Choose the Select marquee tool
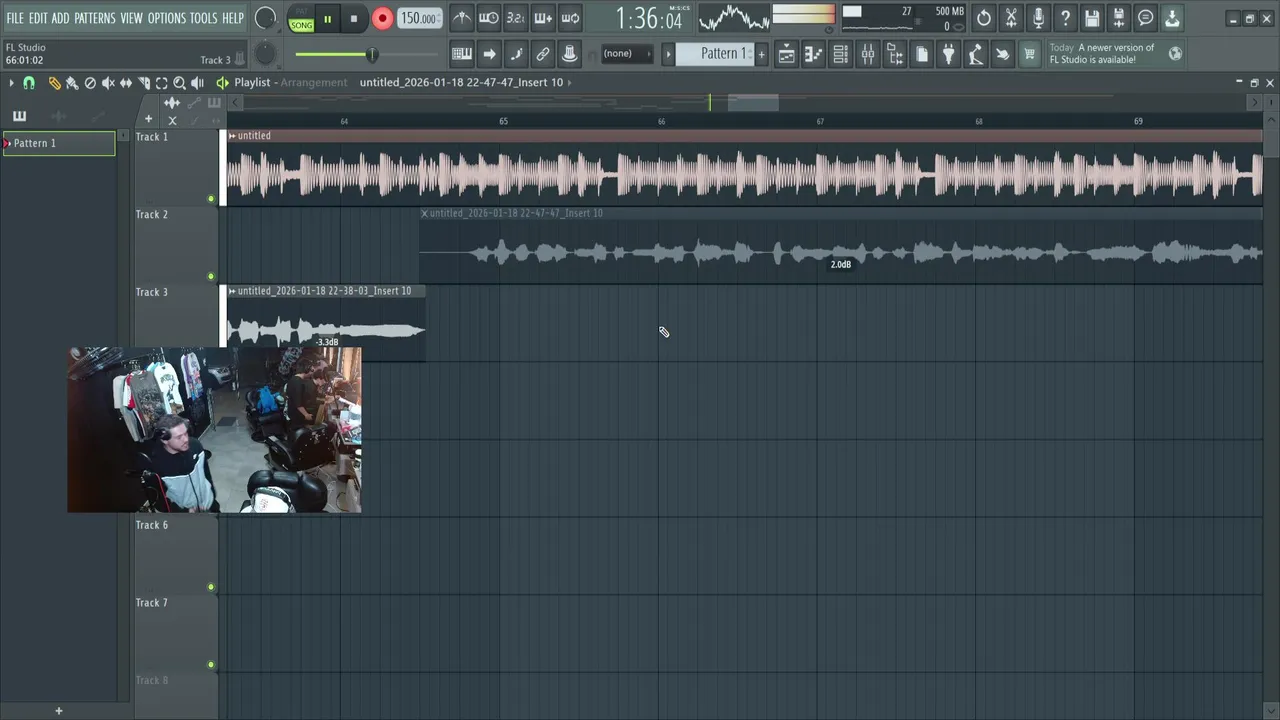The image size is (1280, 720). point(161,83)
